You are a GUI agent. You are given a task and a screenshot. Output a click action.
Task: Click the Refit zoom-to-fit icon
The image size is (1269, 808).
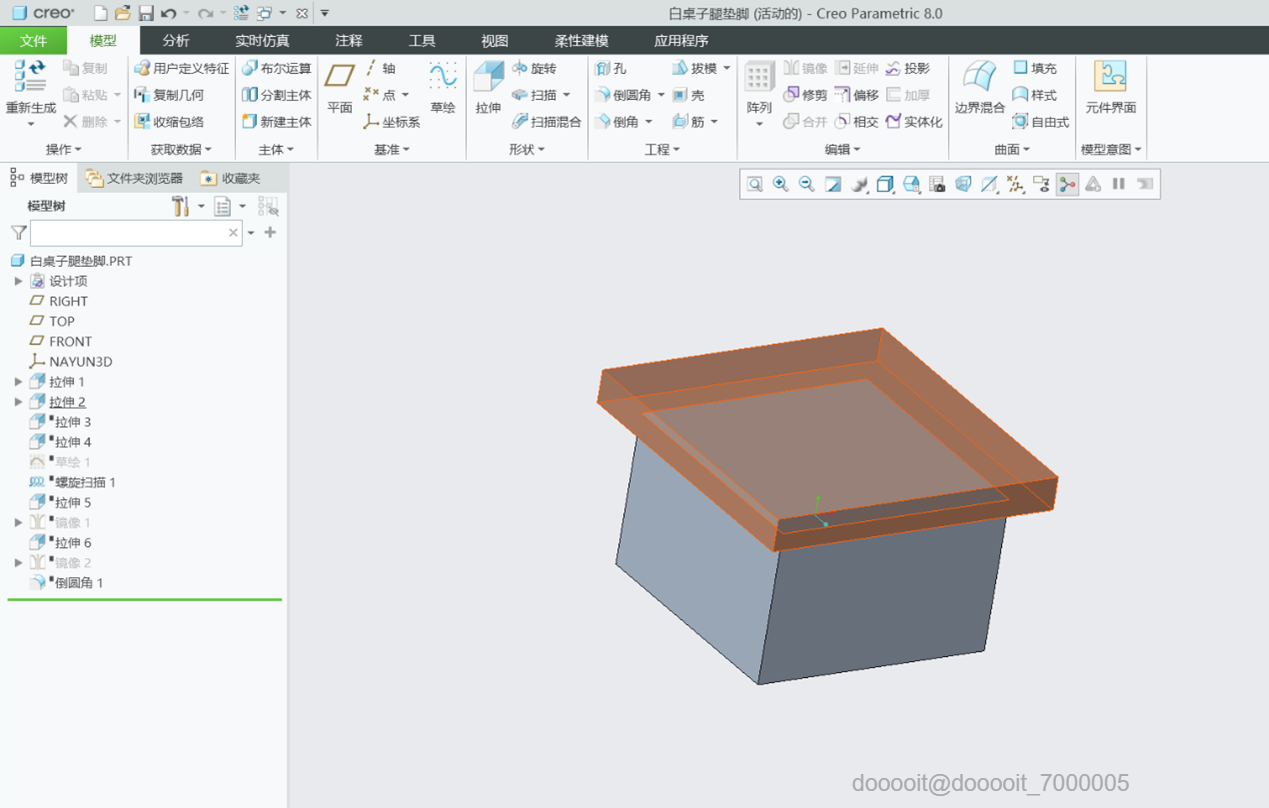[754, 184]
